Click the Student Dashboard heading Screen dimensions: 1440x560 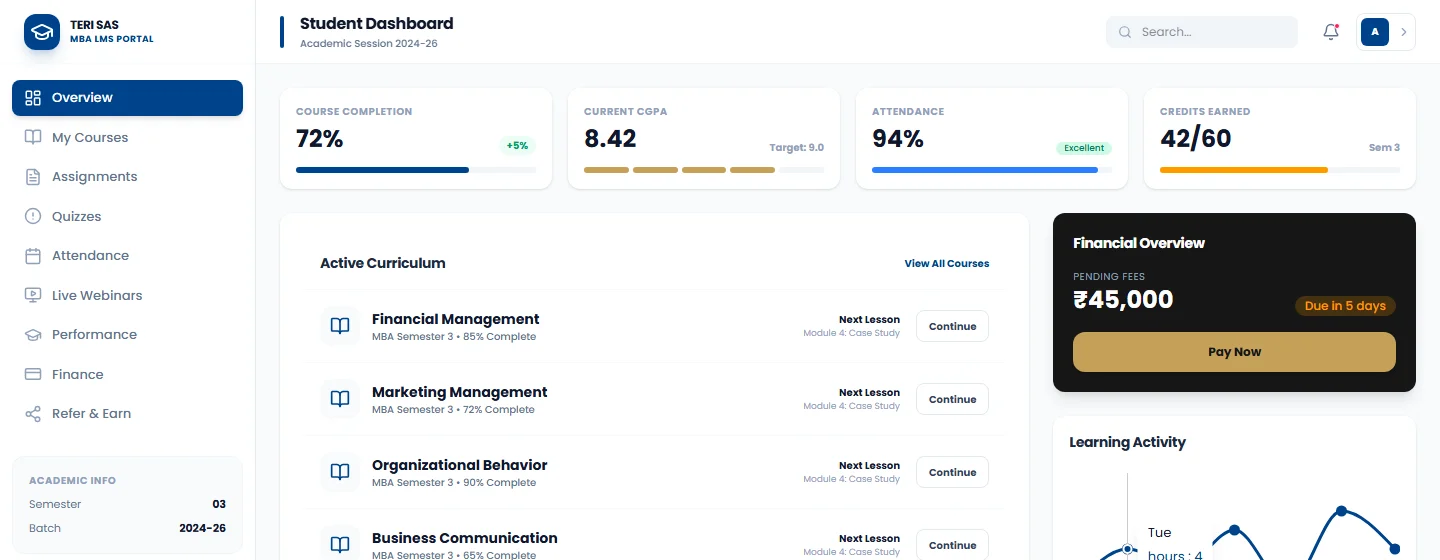(x=376, y=24)
